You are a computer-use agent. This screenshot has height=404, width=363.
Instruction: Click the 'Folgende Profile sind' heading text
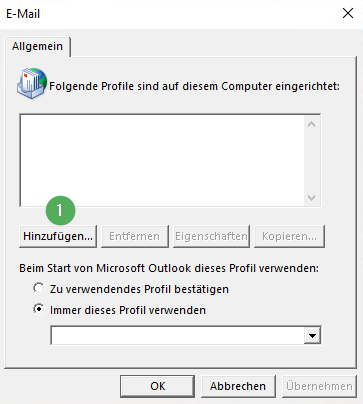194,86
